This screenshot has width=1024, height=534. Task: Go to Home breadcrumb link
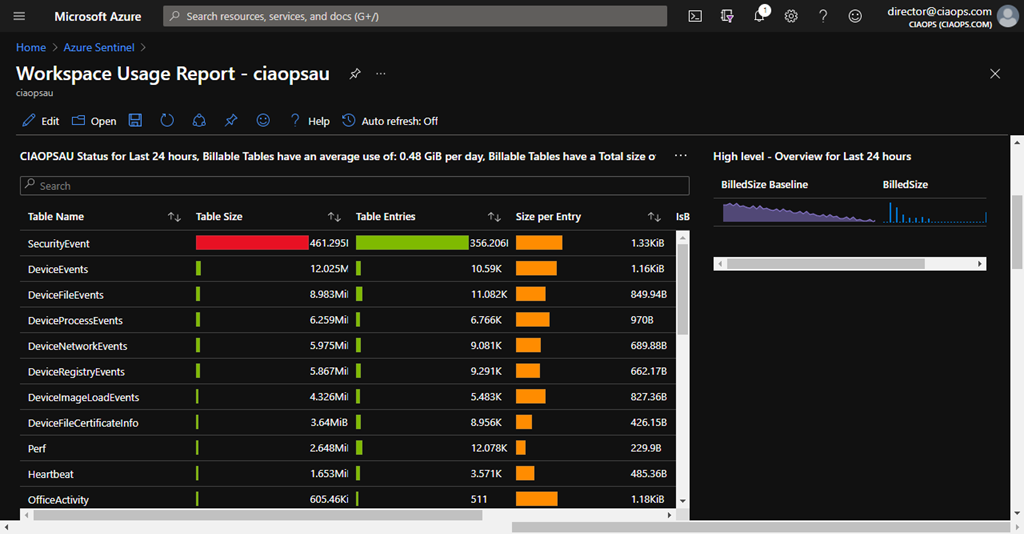31,47
